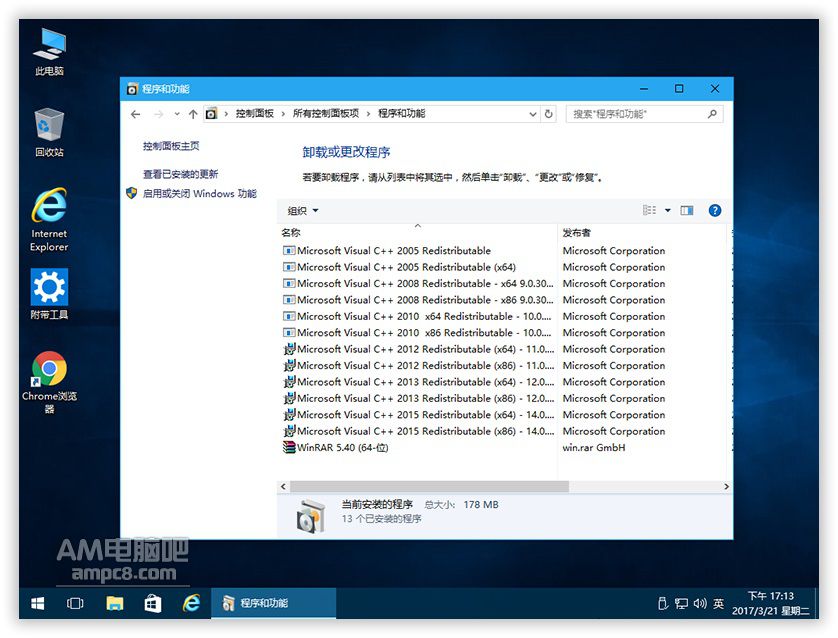Image resolution: width=838 pixels, height=638 pixels.
Task: Open the network tray icon
Action: (x=681, y=604)
